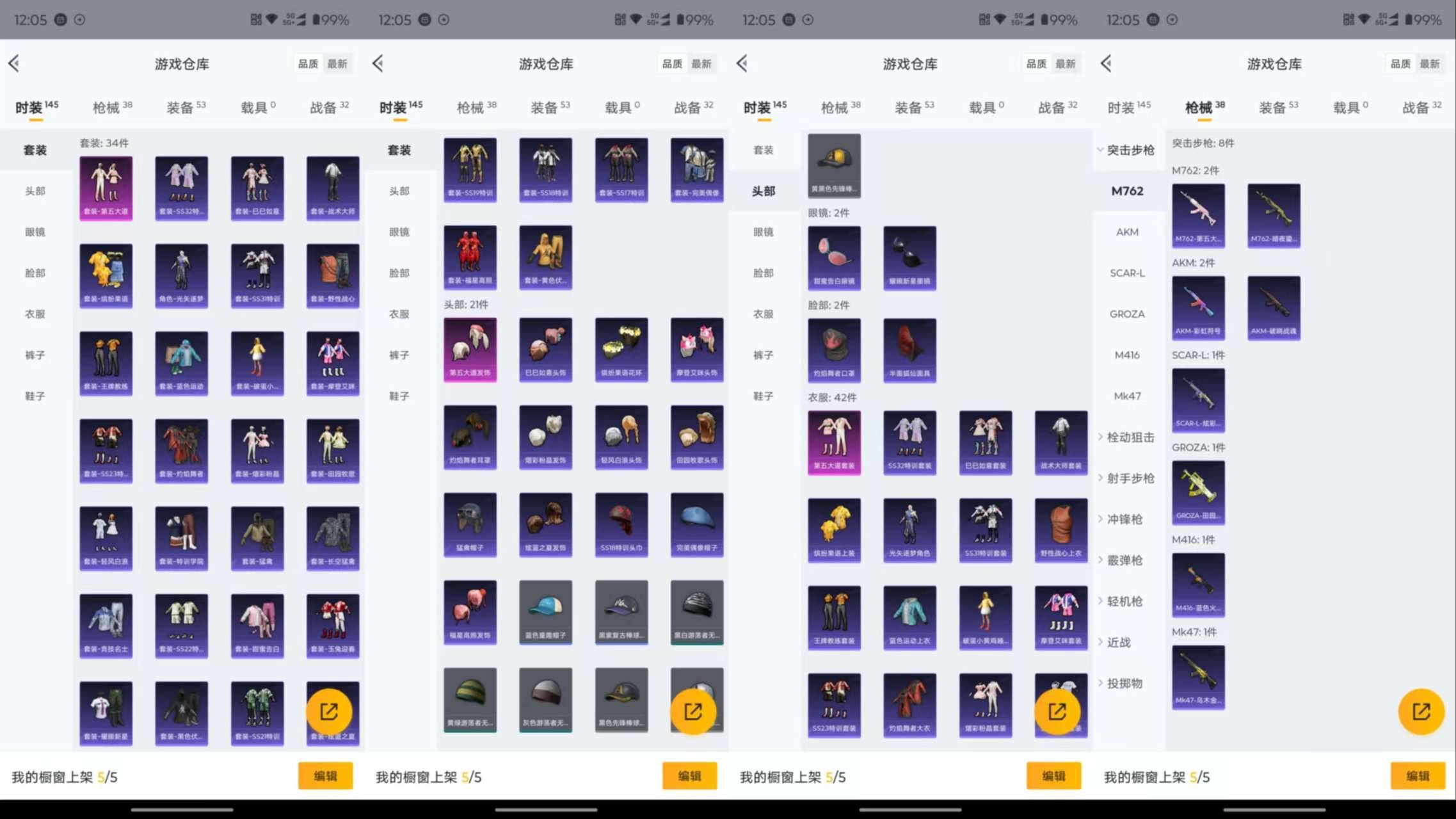This screenshot has height=819, width=1456.
Task: Select the AKM weapon filter
Action: click(1127, 232)
